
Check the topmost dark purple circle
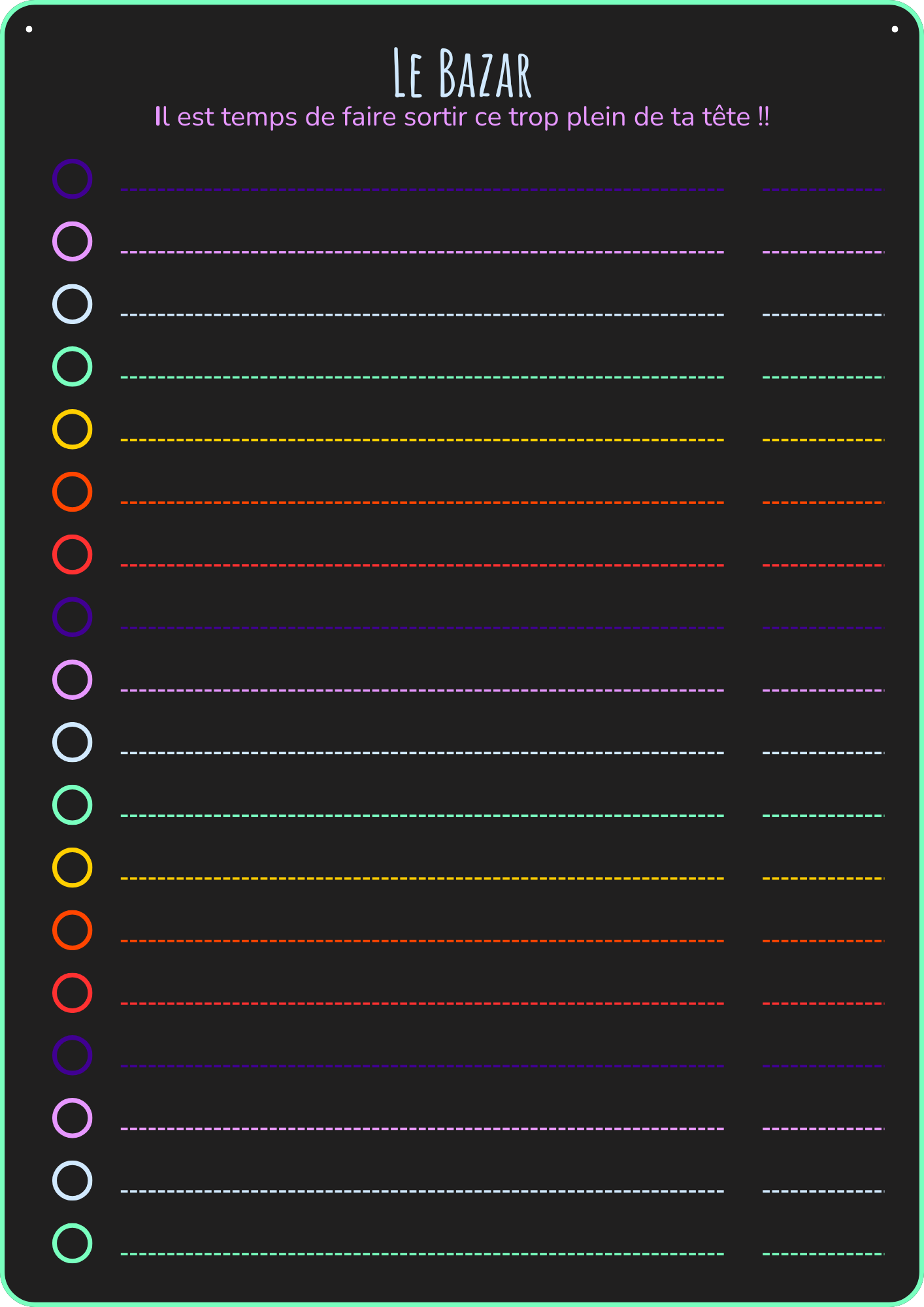72,179
